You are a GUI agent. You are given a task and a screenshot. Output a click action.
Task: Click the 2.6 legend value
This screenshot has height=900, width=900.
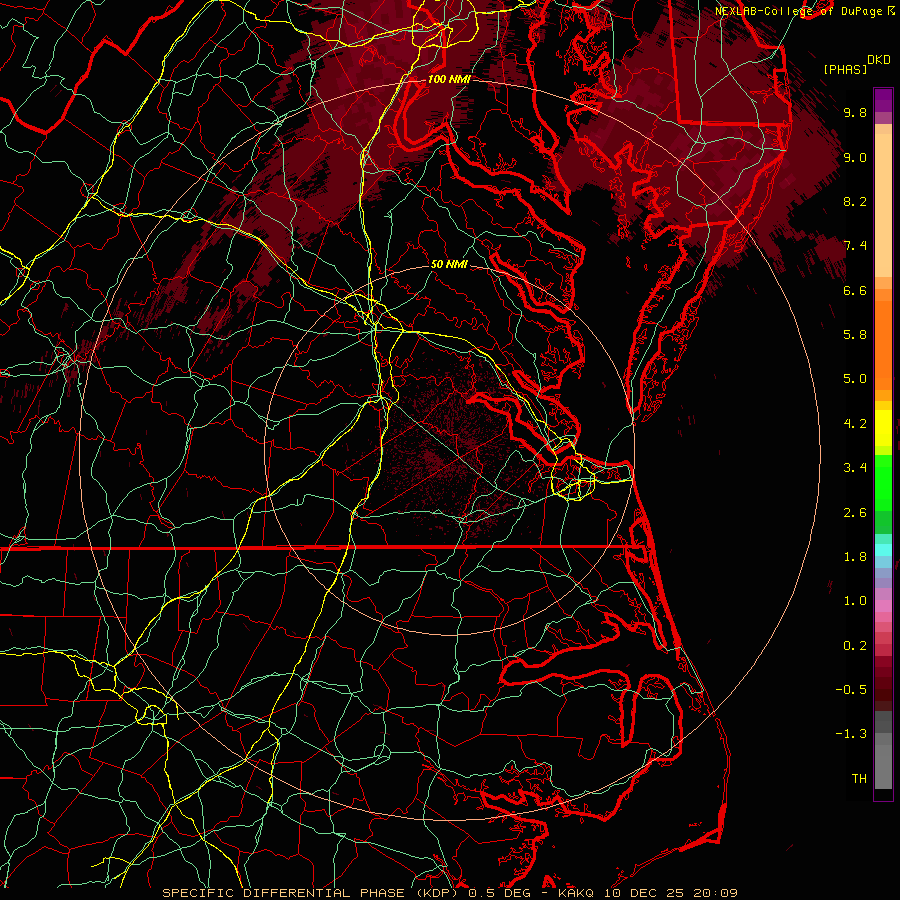click(x=855, y=513)
